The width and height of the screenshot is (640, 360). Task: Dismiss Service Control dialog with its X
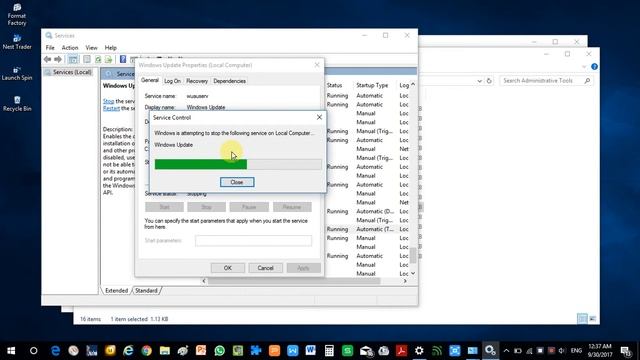pos(319,118)
